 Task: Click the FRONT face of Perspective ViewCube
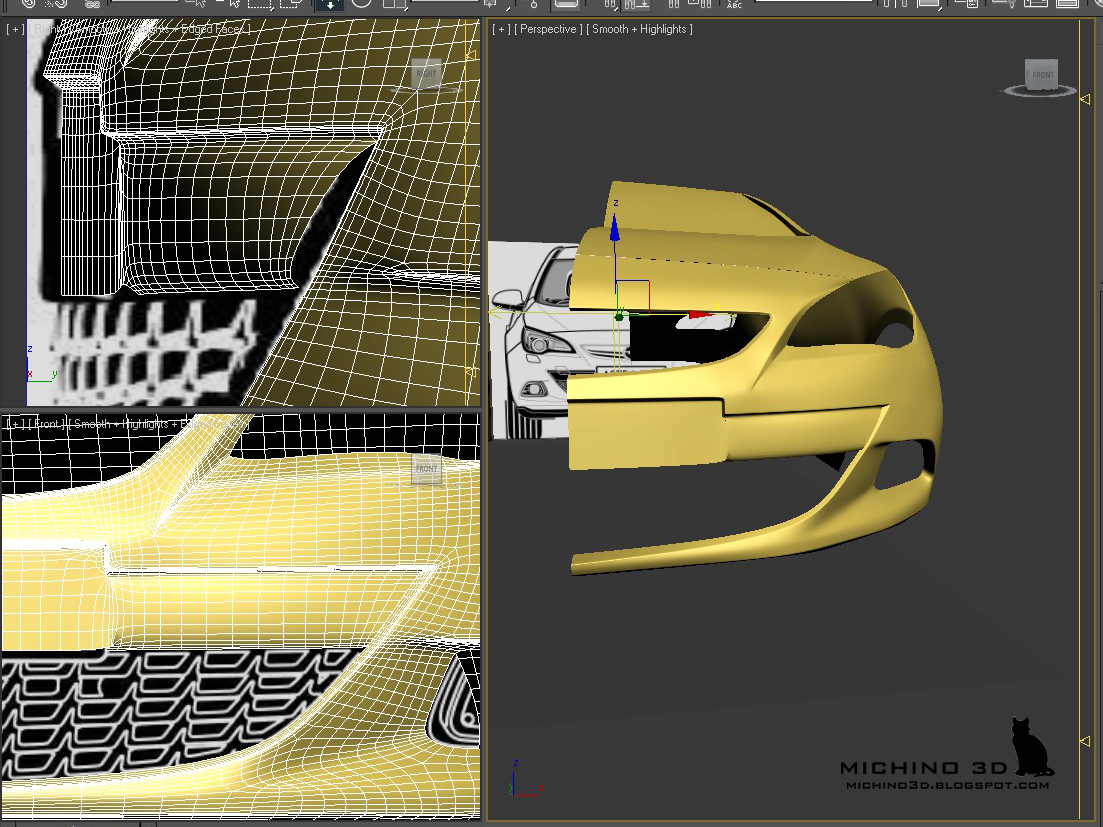[1043, 75]
